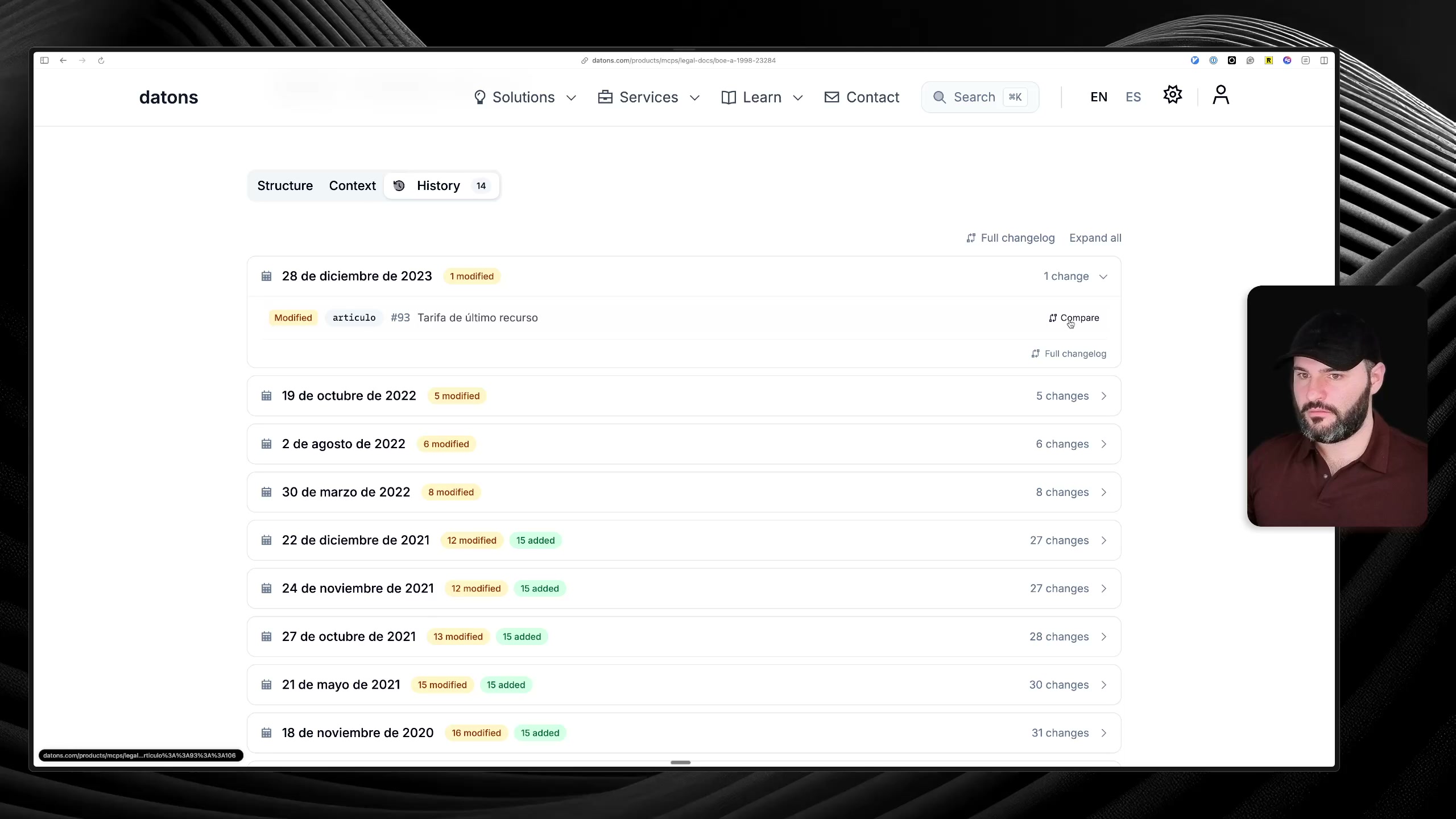Expand the 22 de diciembre de 2021 changes
Viewport: 1456px width, 819px height.
tap(1103, 540)
